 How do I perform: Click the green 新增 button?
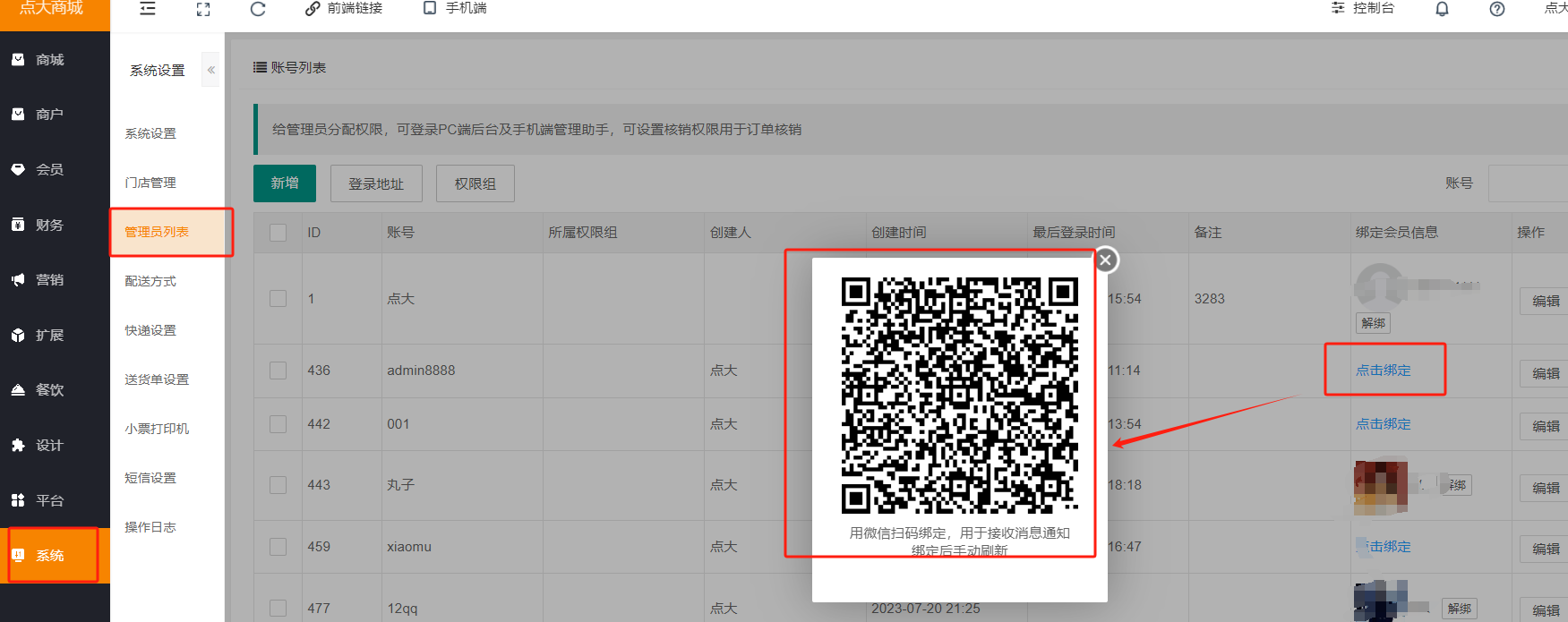tap(285, 183)
